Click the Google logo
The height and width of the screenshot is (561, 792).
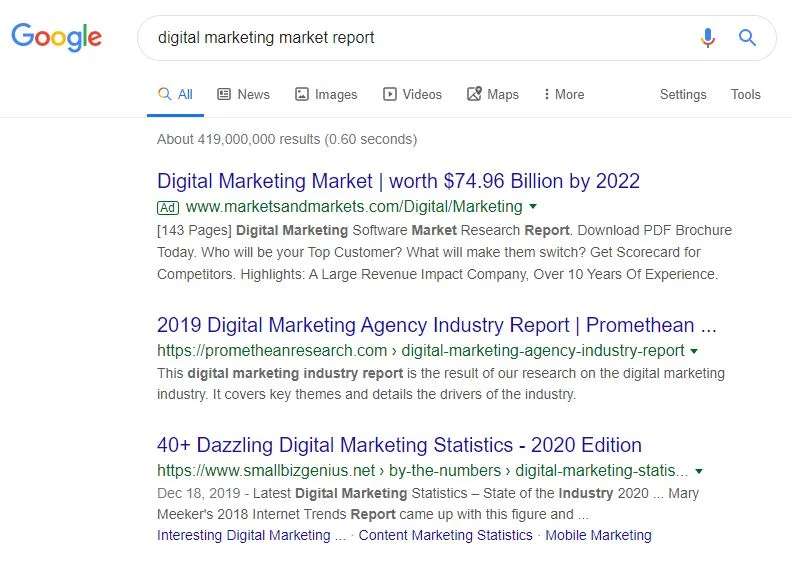tap(57, 37)
